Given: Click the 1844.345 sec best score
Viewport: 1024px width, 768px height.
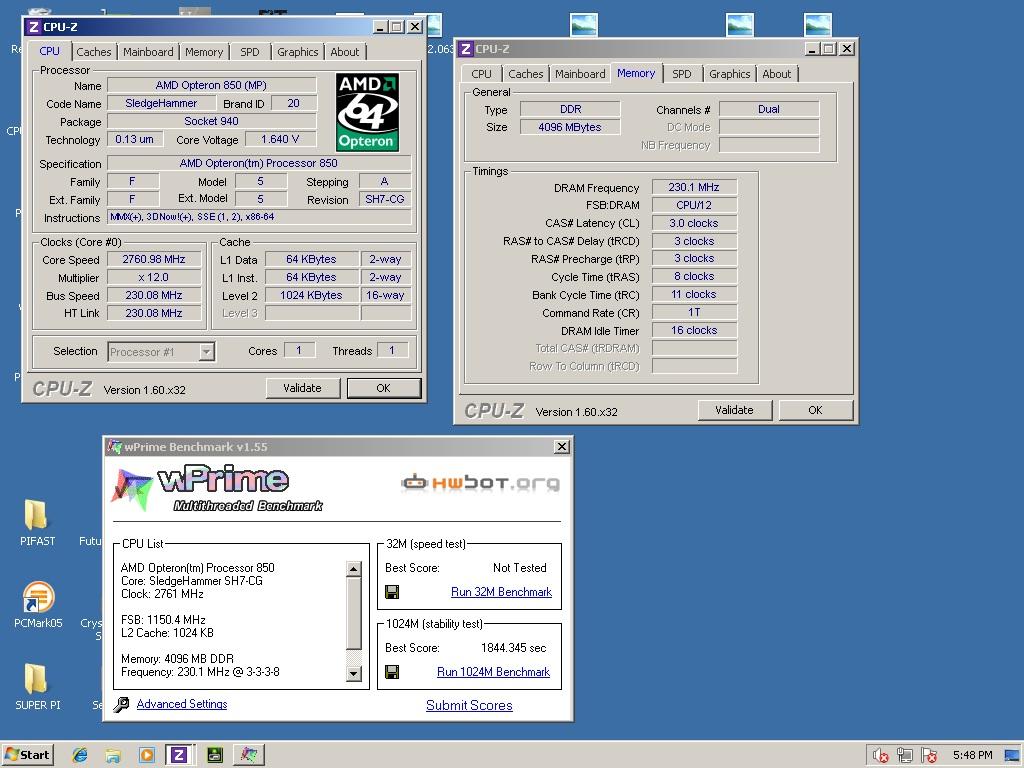Looking at the screenshot, I should [x=514, y=648].
